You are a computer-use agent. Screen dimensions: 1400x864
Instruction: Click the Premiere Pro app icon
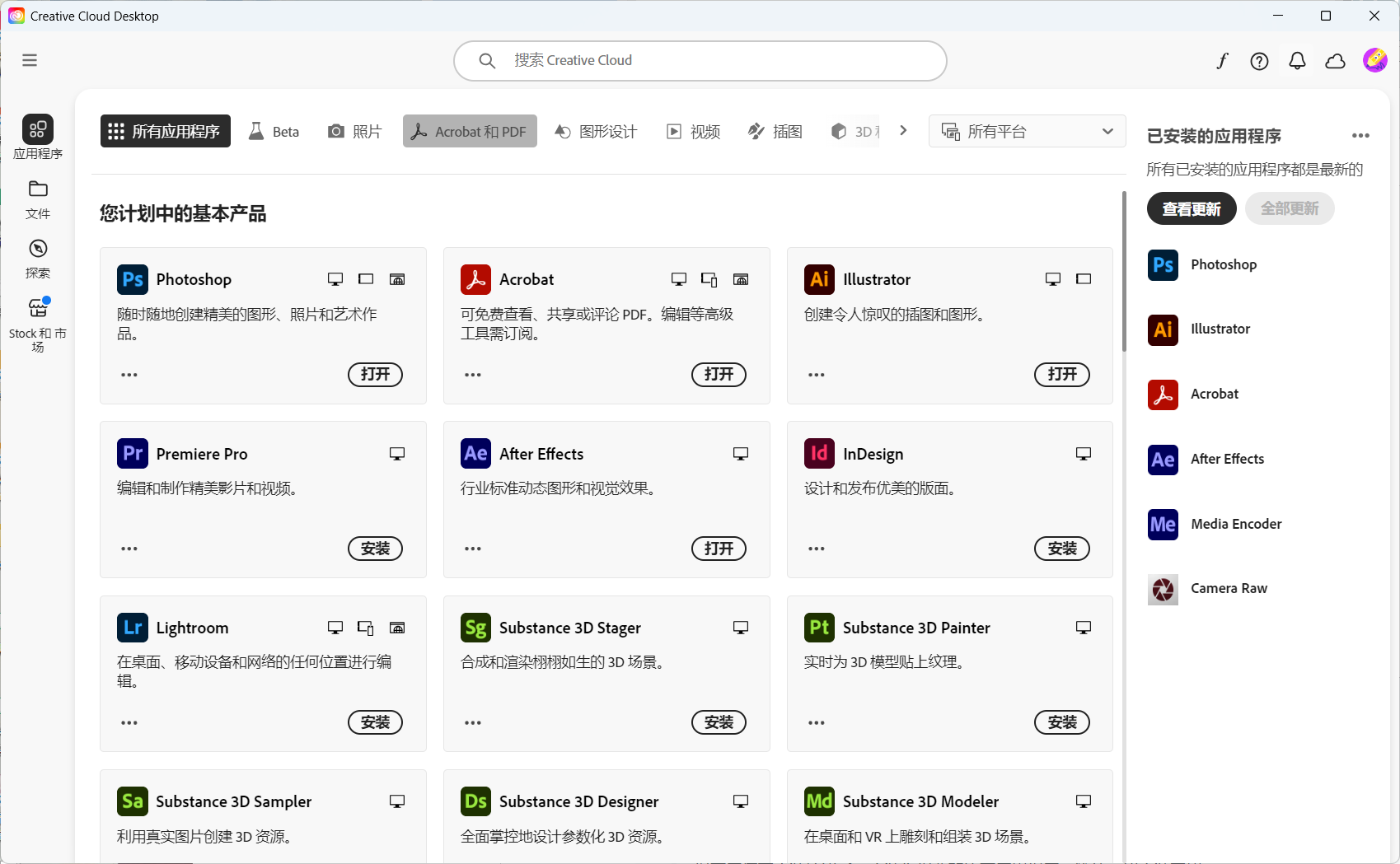click(x=133, y=453)
